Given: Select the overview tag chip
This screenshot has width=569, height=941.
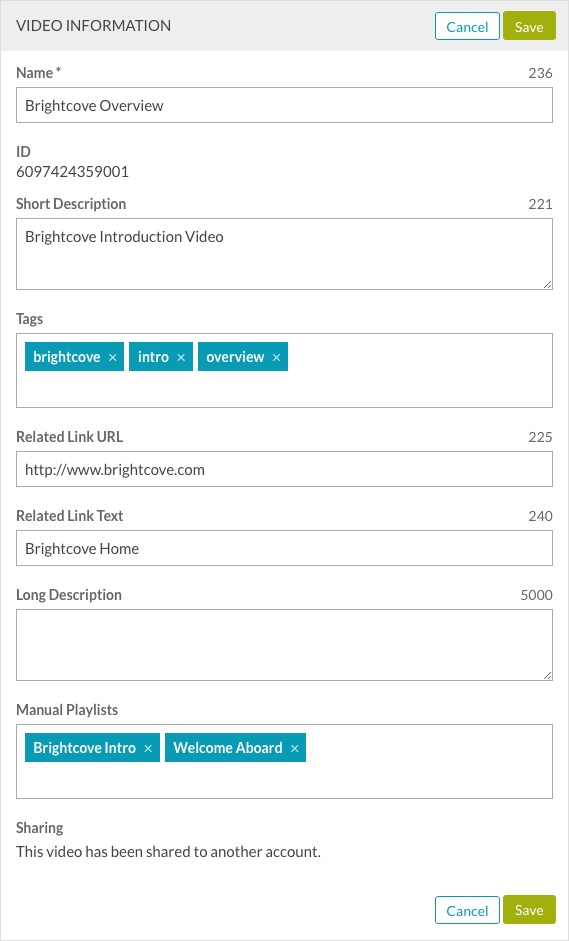Looking at the screenshot, I should click(x=235, y=357).
